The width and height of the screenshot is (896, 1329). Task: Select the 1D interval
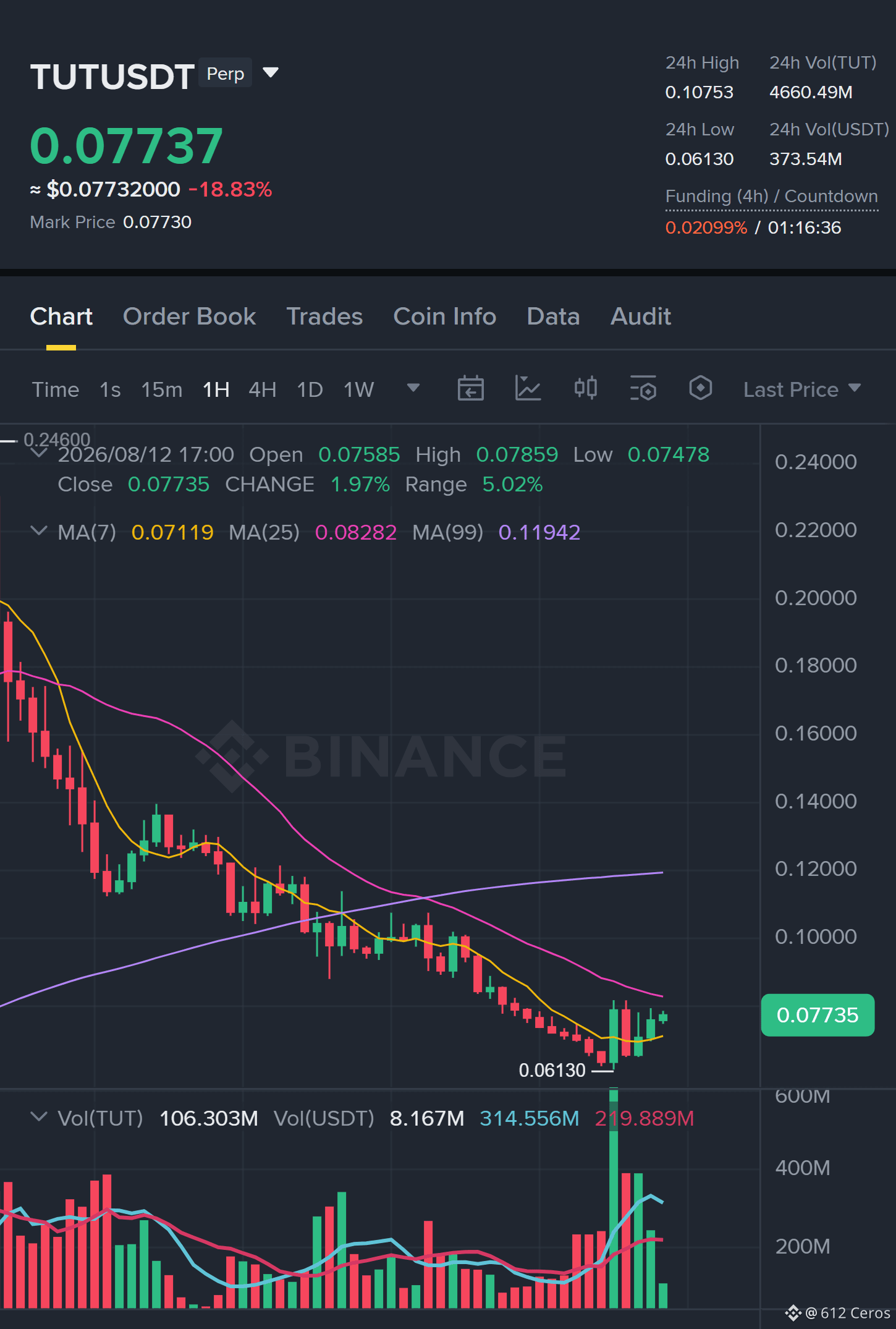pos(310,389)
